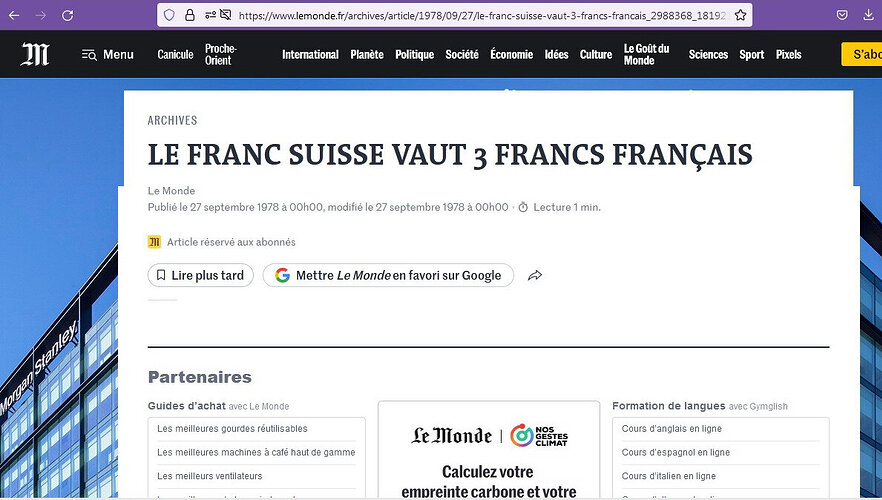Go back using the browser back arrow
882x500 pixels.
tap(14, 15)
